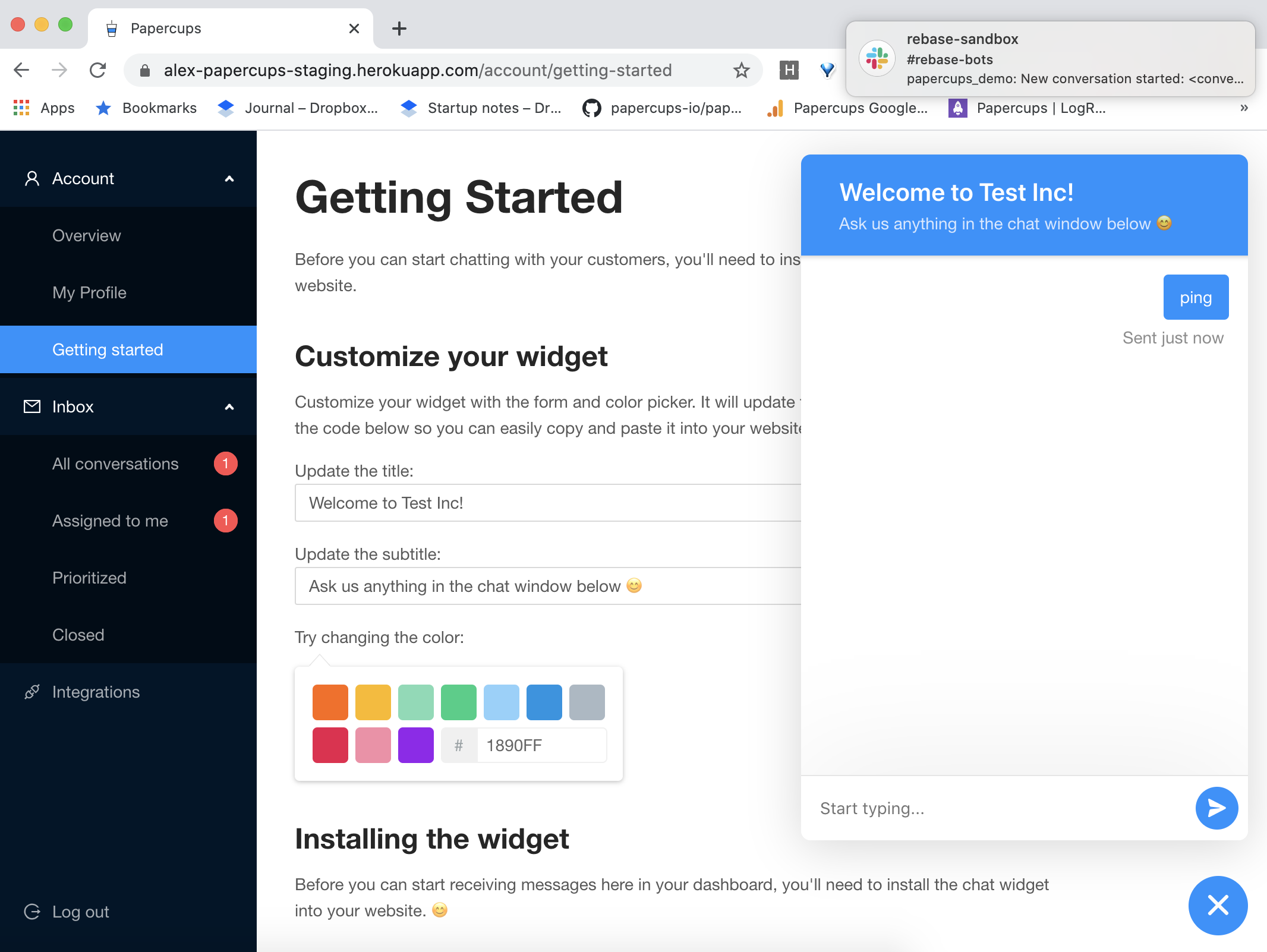Toggle the Assigned to me filter
This screenshot has height=952, width=1267.
click(109, 520)
